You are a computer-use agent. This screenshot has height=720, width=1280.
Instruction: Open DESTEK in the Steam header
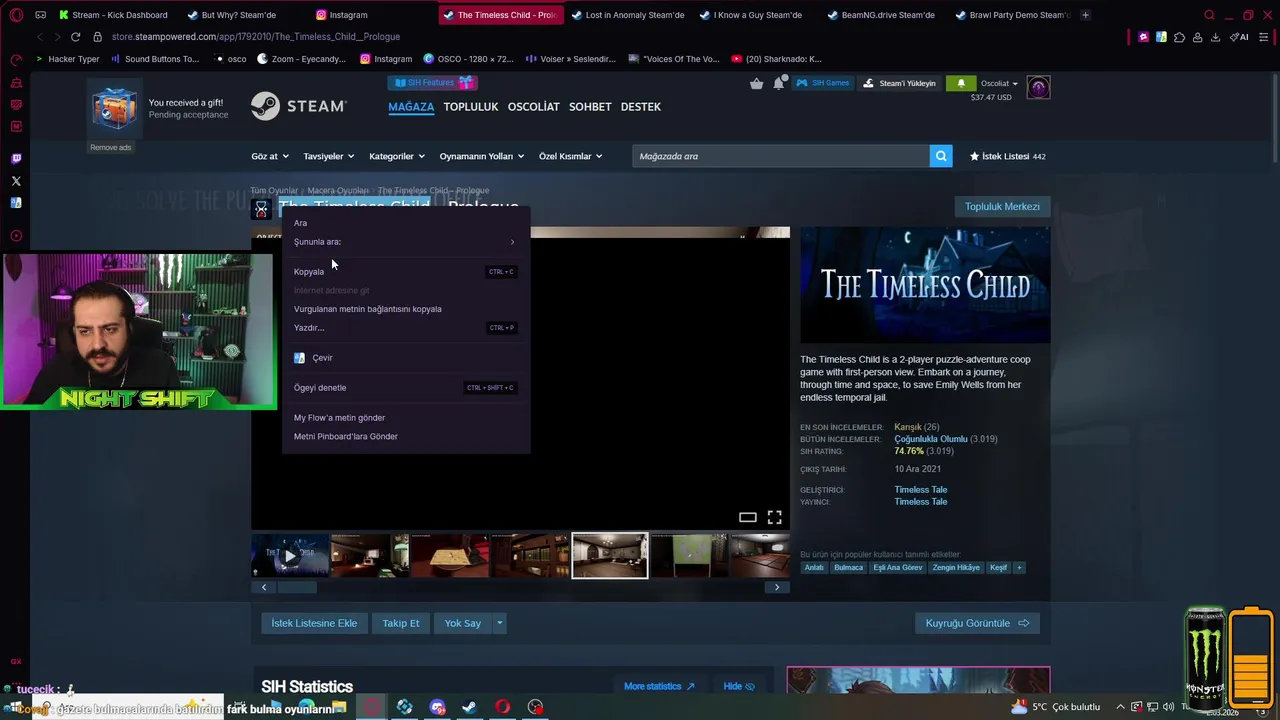pos(640,107)
